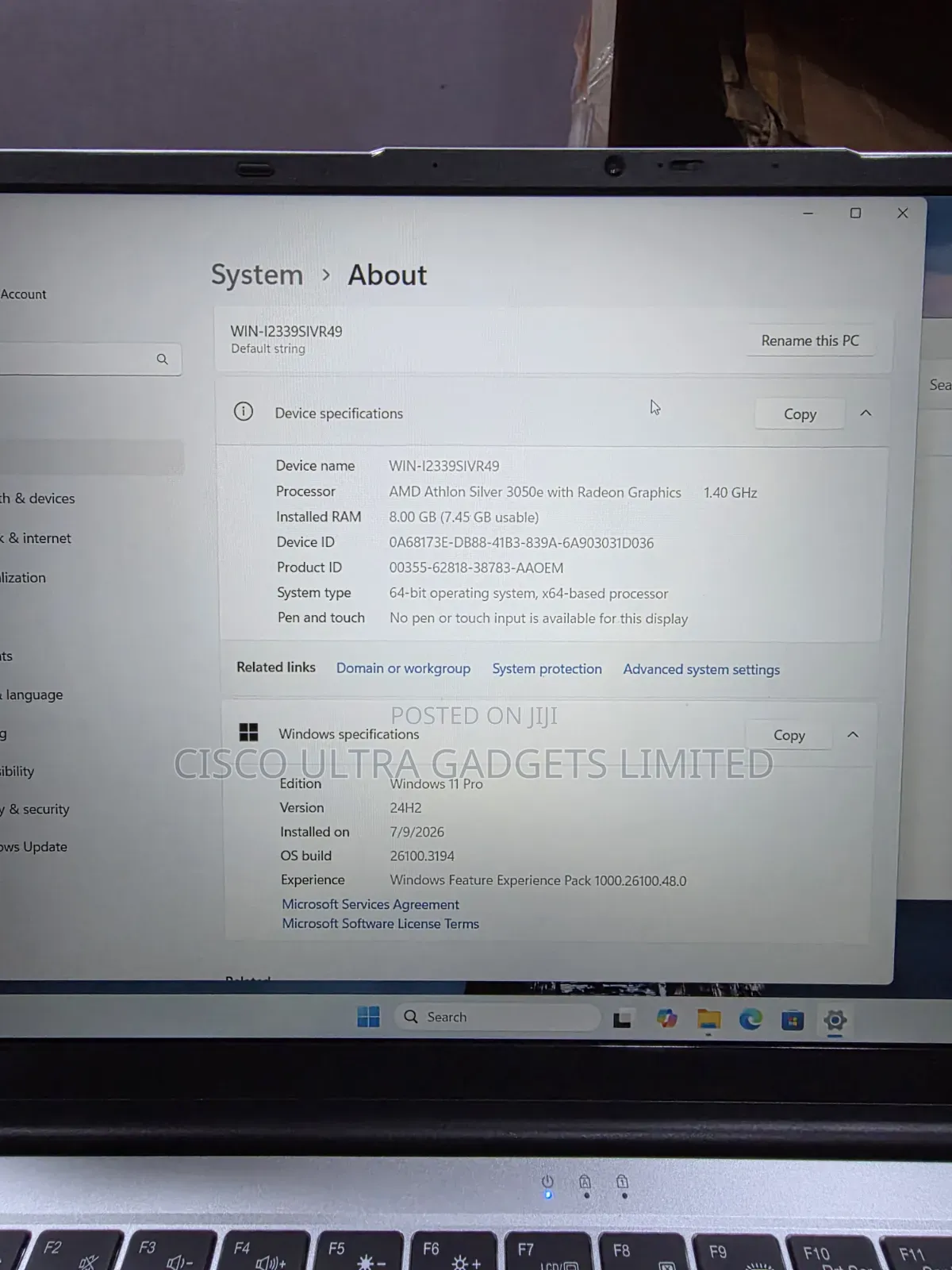The width and height of the screenshot is (952, 1270).
Task: Select the Installed RAM value 8.00 GB
Action: point(463,517)
